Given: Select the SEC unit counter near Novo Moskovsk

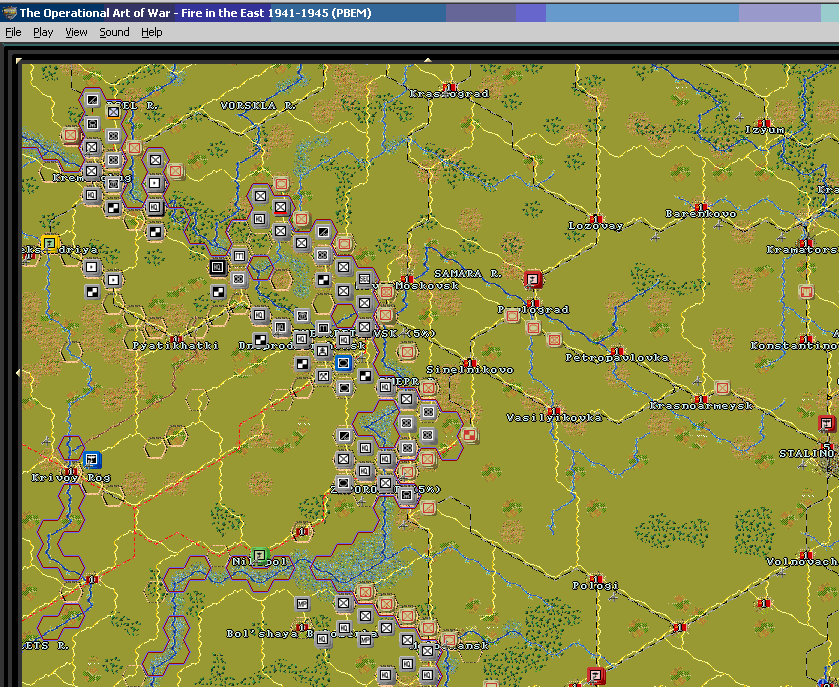Looking at the screenshot, I should pos(364,279).
